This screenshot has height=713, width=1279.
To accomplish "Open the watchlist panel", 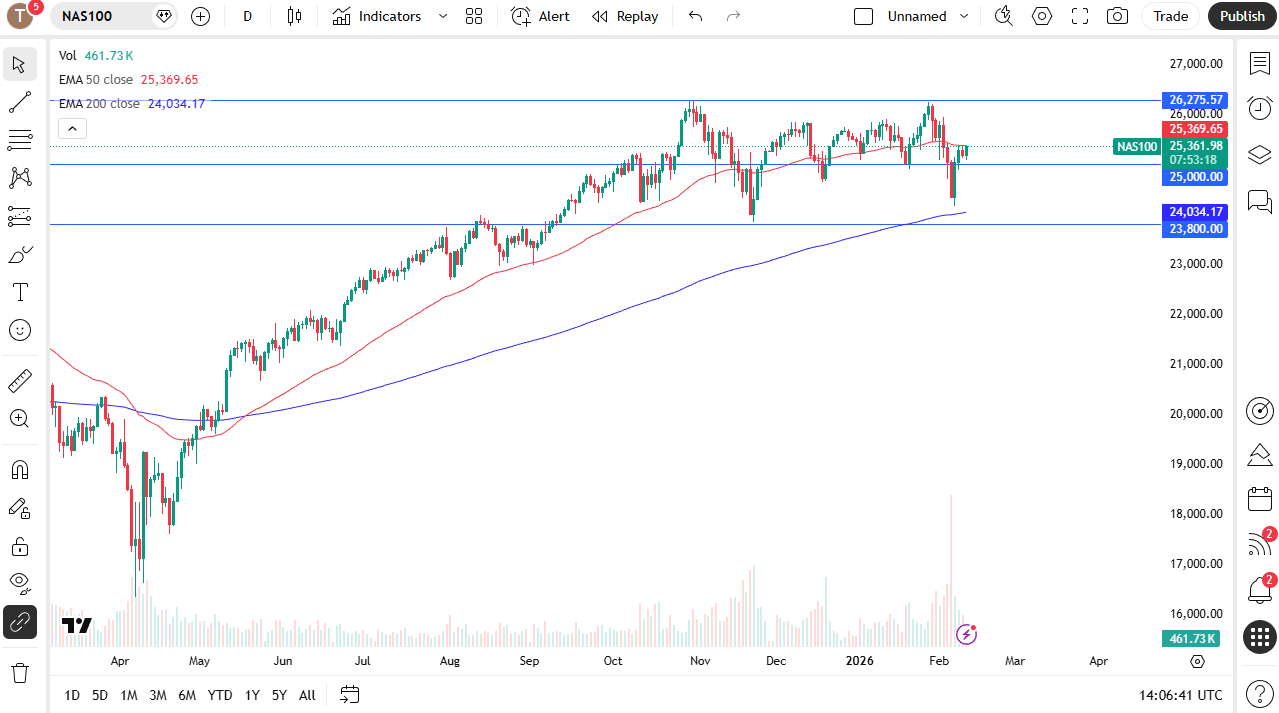I will [1260, 64].
